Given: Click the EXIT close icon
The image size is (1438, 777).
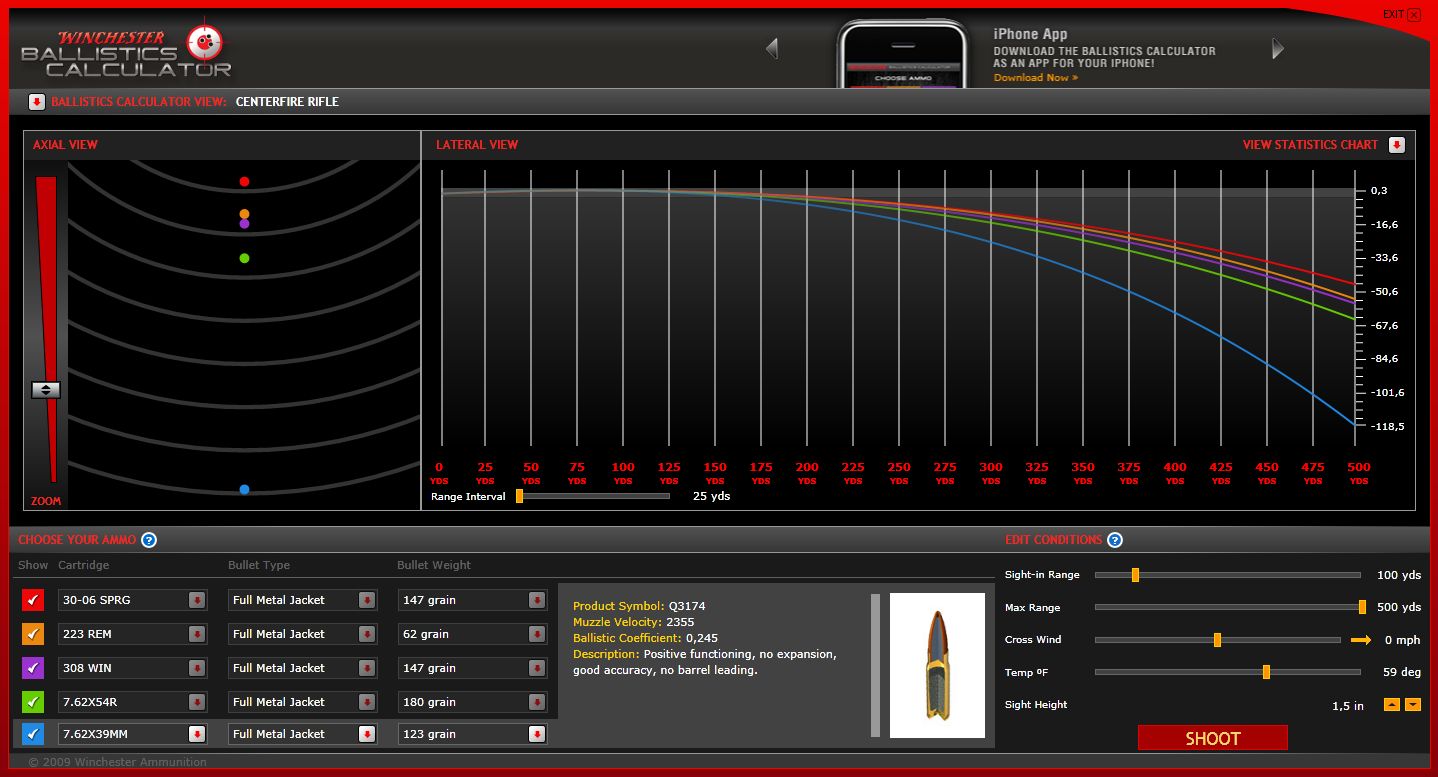Looking at the screenshot, I should (1414, 15).
